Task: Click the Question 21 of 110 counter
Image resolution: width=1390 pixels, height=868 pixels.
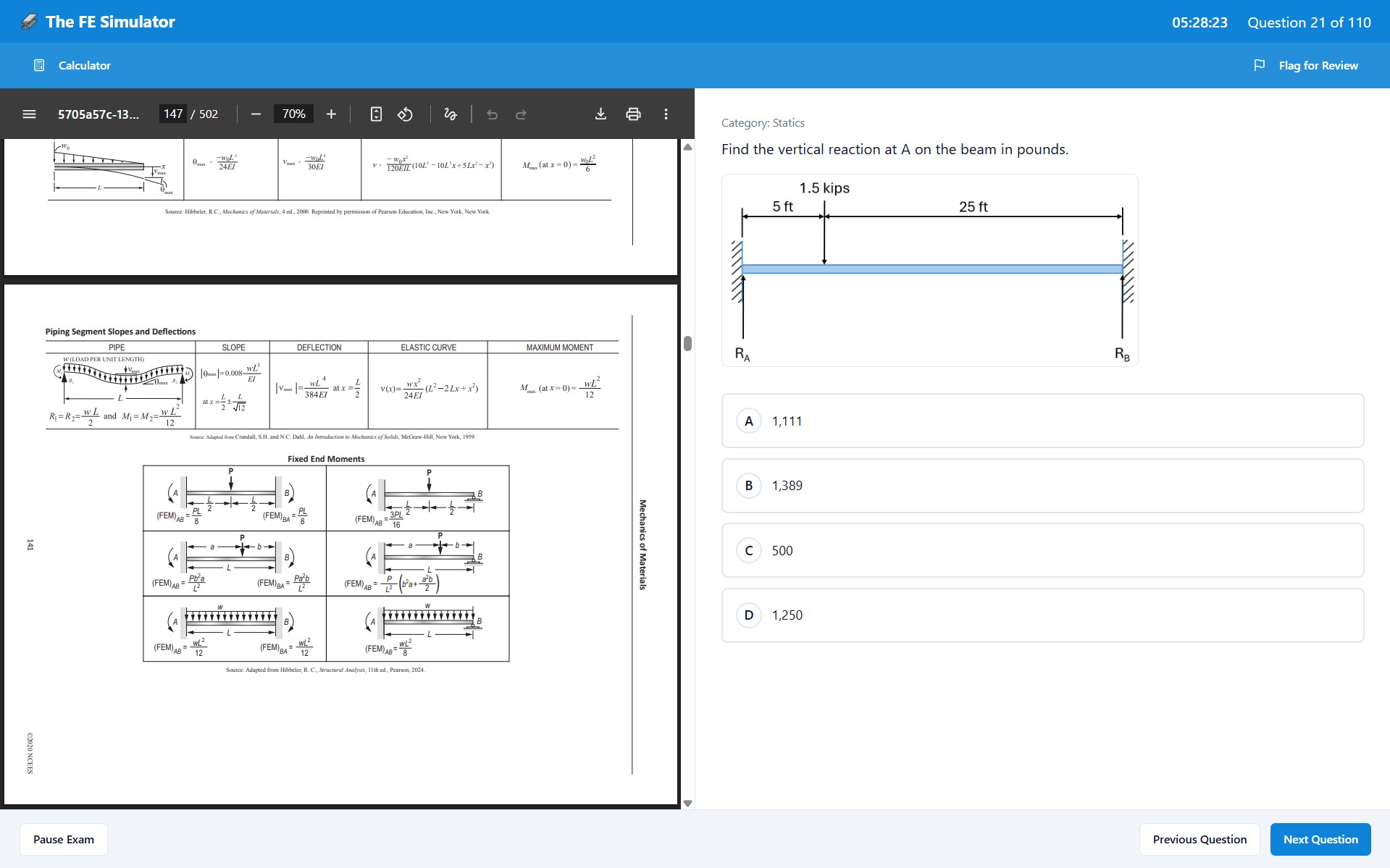Action: pyautogui.click(x=1309, y=22)
